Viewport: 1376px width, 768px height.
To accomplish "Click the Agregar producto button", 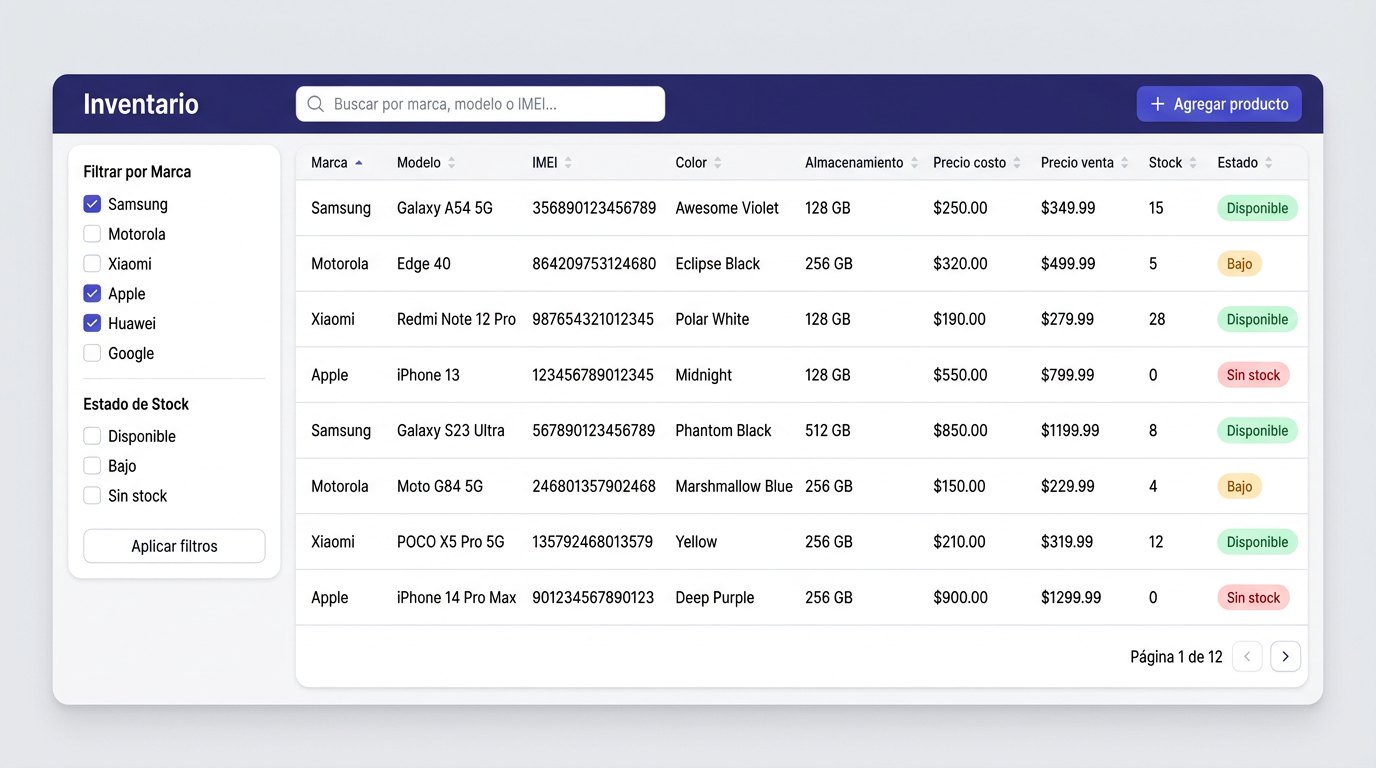I will 1219,104.
